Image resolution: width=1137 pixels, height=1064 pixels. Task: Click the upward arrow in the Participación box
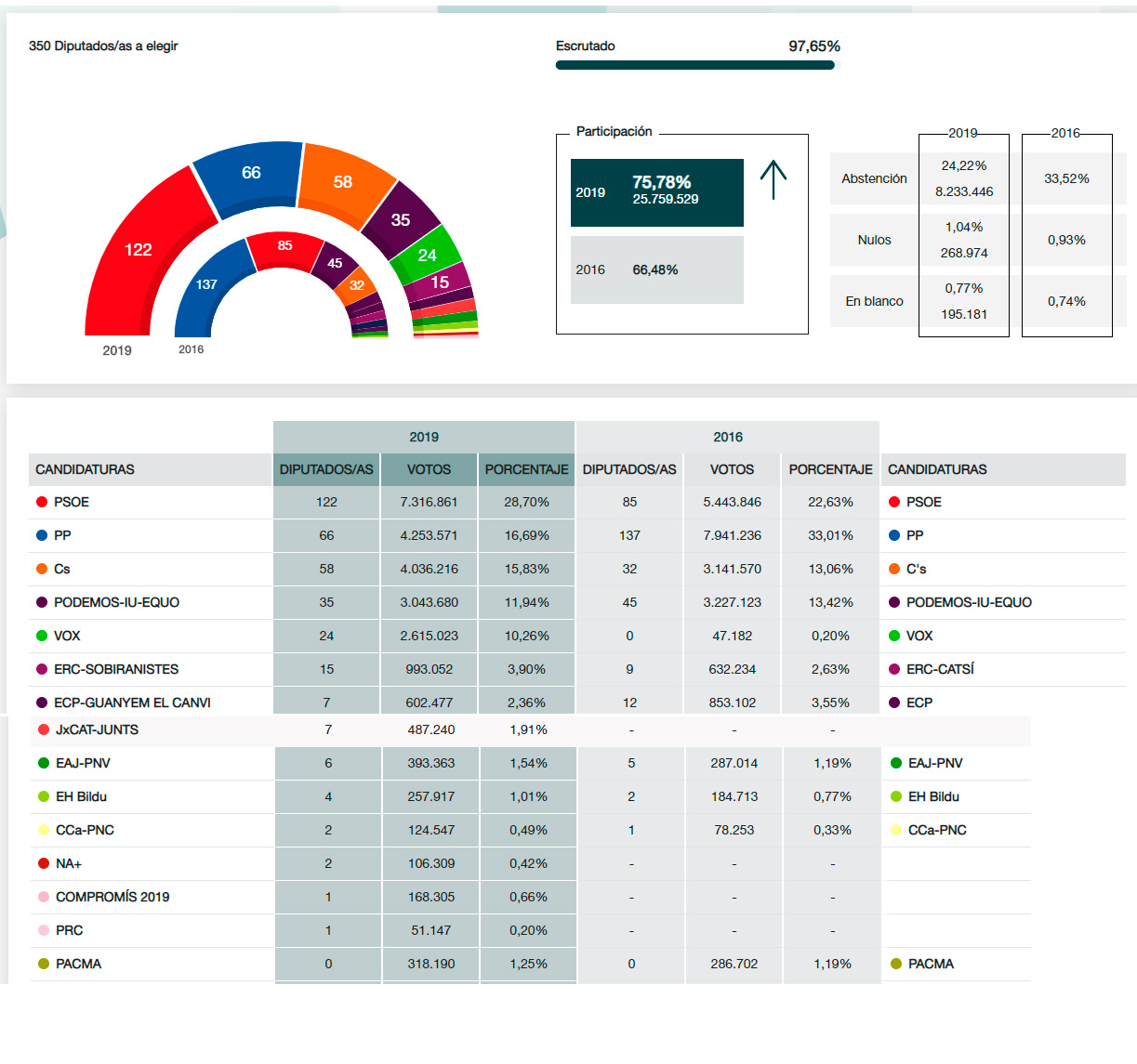point(773,180)
